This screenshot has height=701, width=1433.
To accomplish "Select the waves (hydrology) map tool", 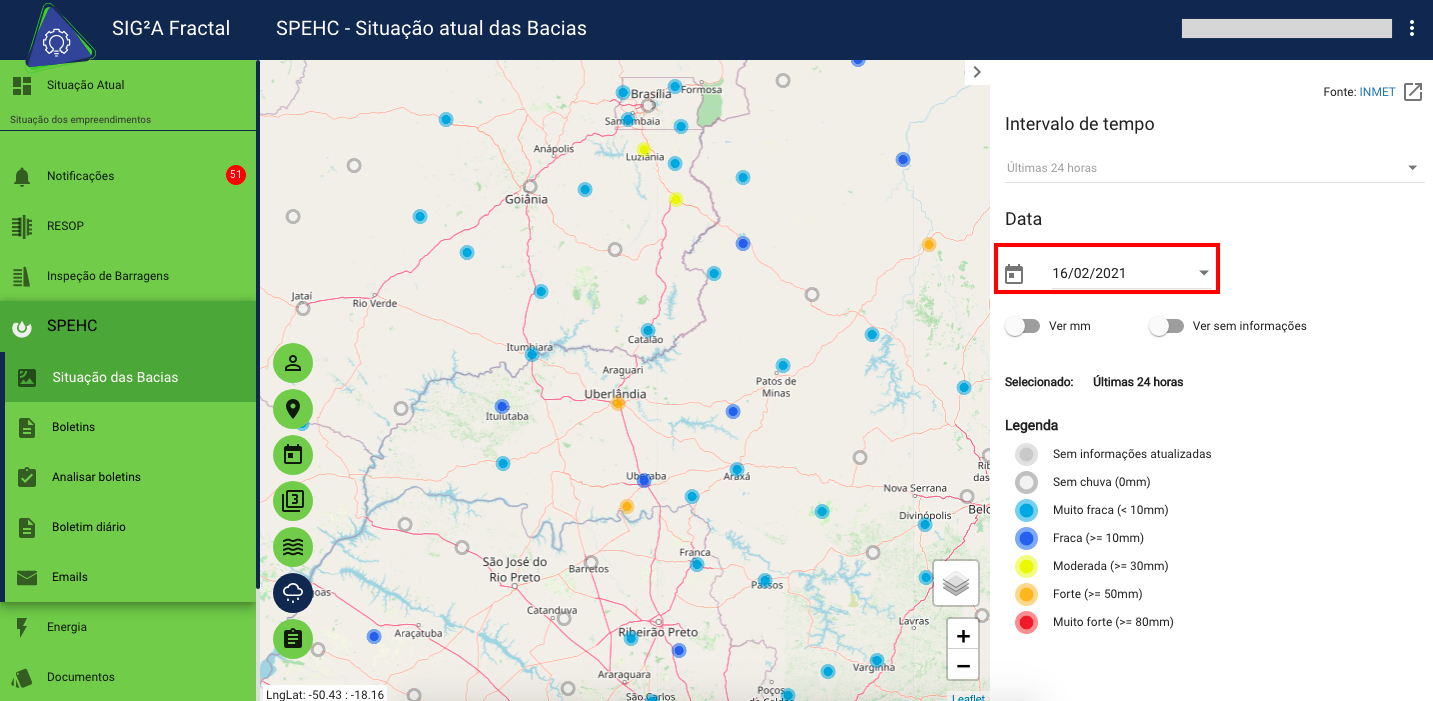I will (x=292, y=547).
